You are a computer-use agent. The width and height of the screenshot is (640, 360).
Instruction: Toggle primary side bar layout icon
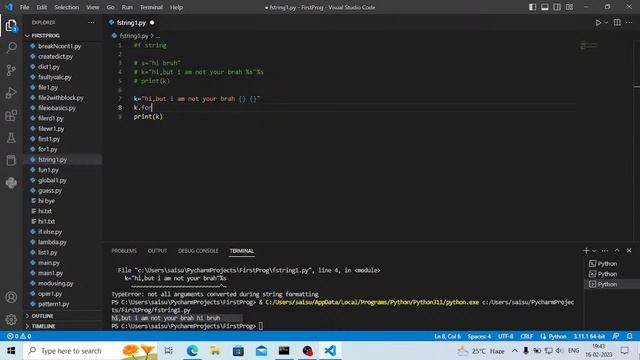coord(532,7)
